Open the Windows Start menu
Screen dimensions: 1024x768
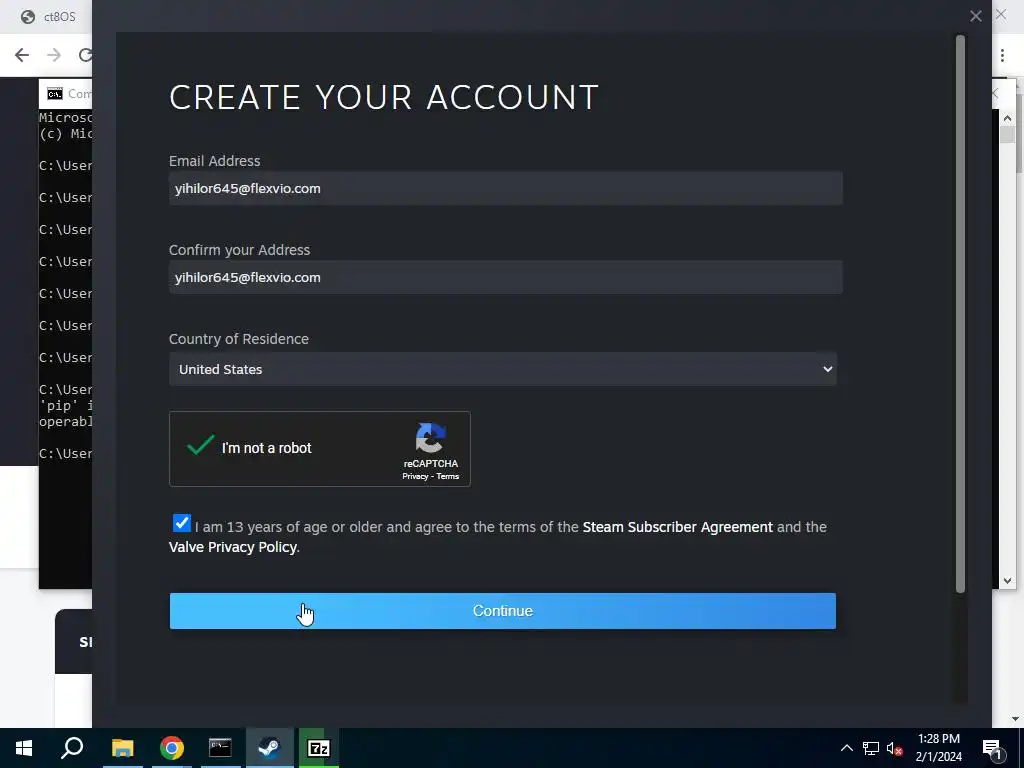(24, 748)
